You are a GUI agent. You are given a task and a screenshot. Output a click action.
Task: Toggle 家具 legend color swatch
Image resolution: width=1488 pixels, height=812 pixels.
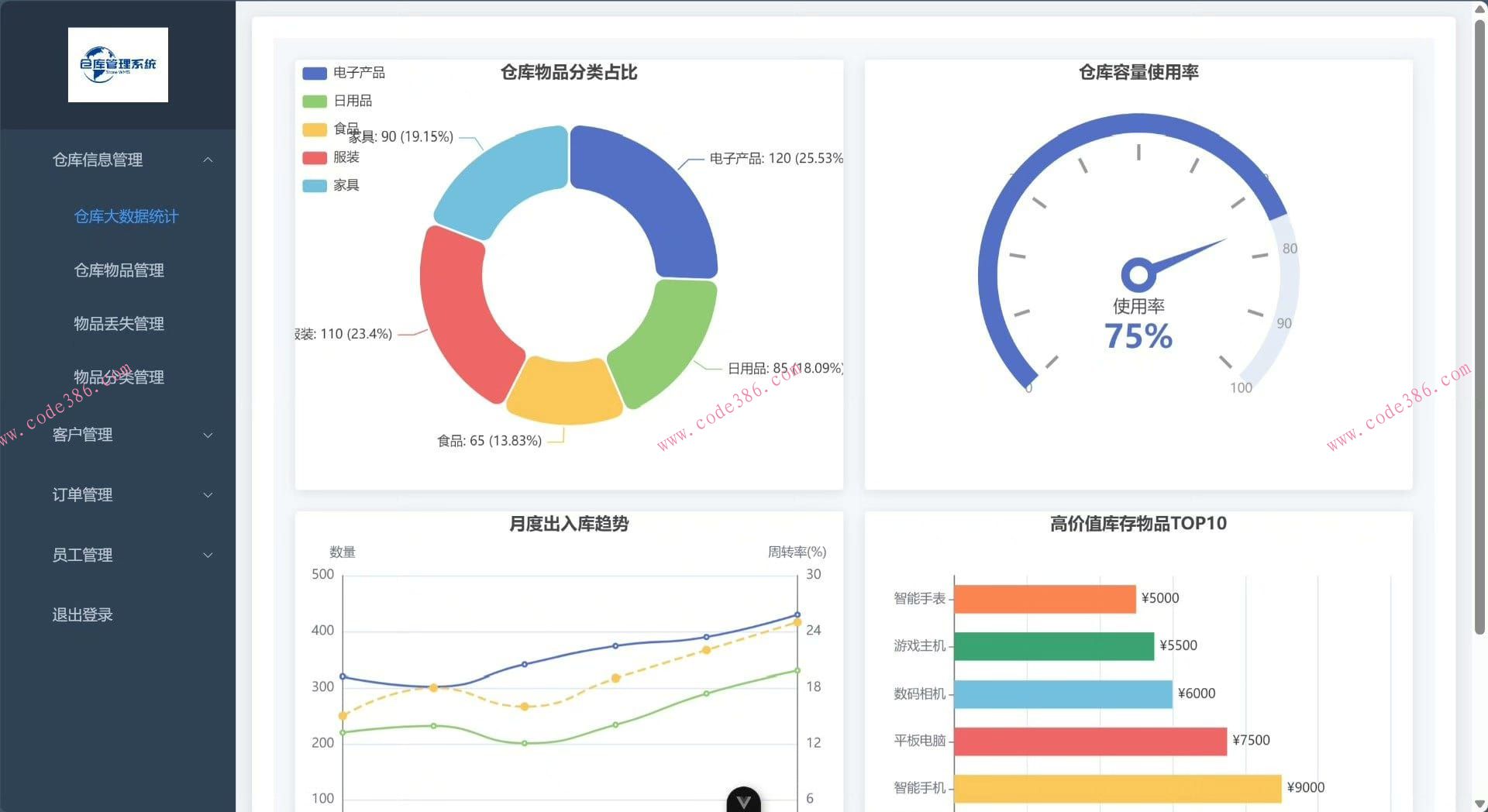(x=315, y=185)
